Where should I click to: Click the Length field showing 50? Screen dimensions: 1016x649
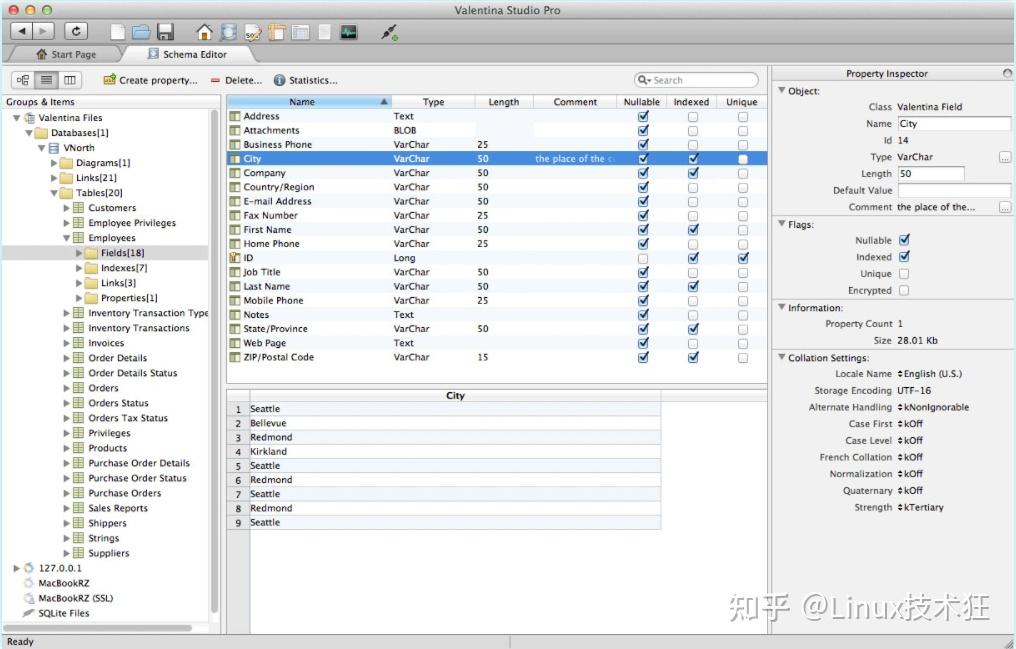click(930, 174)
